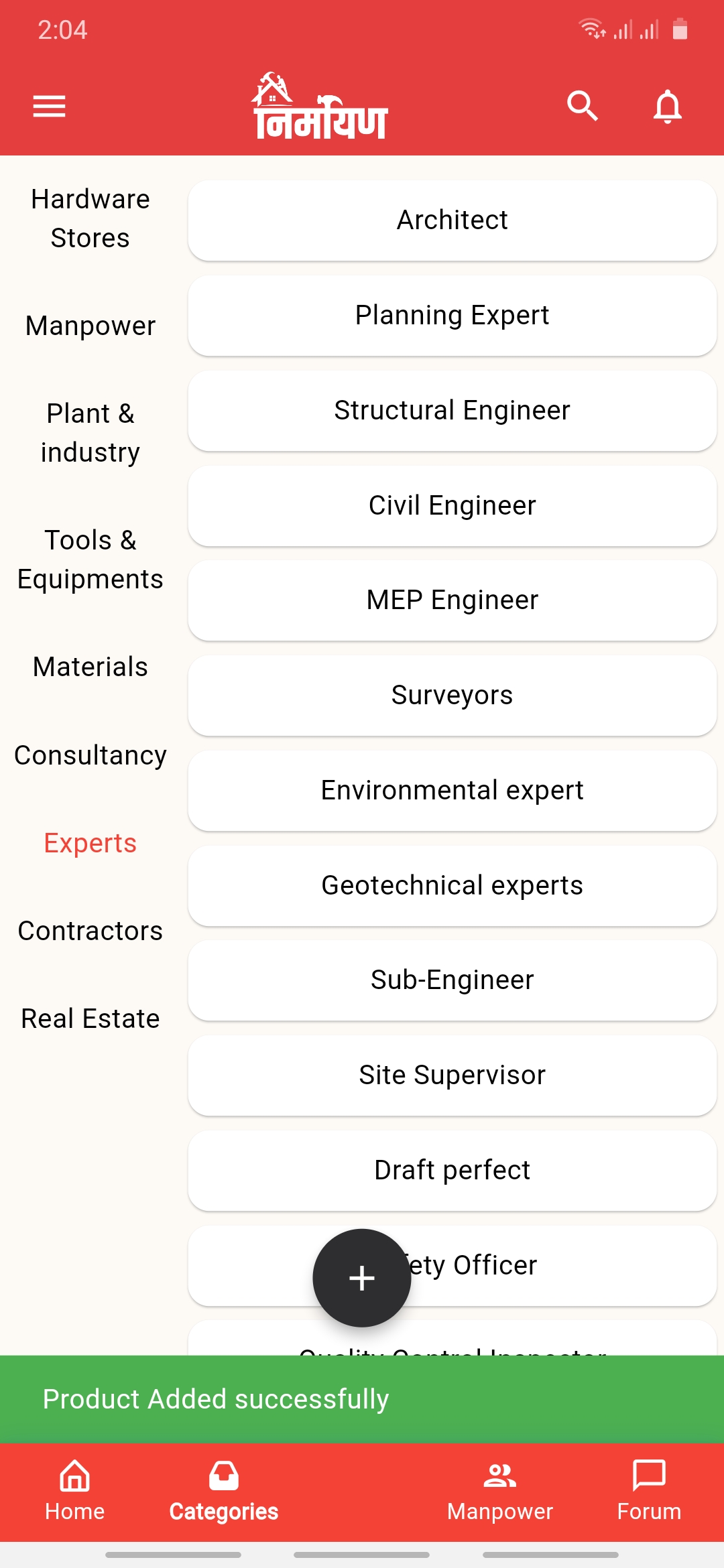Screen dimensions: 724x1568
Task: Open Manpower tab in bottom navigation
Action: 500,1492
